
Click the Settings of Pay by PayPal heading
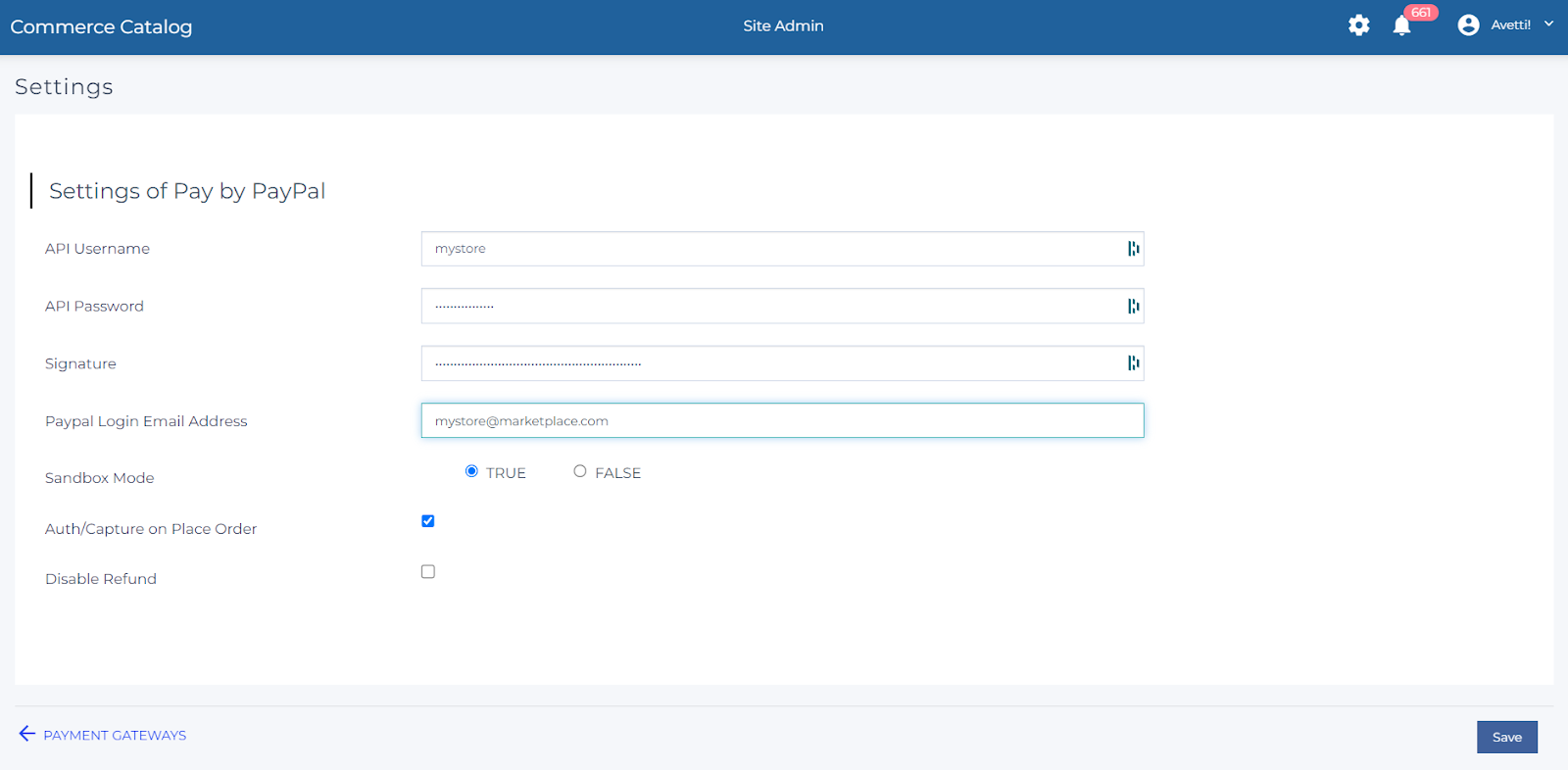click(187, 191)
